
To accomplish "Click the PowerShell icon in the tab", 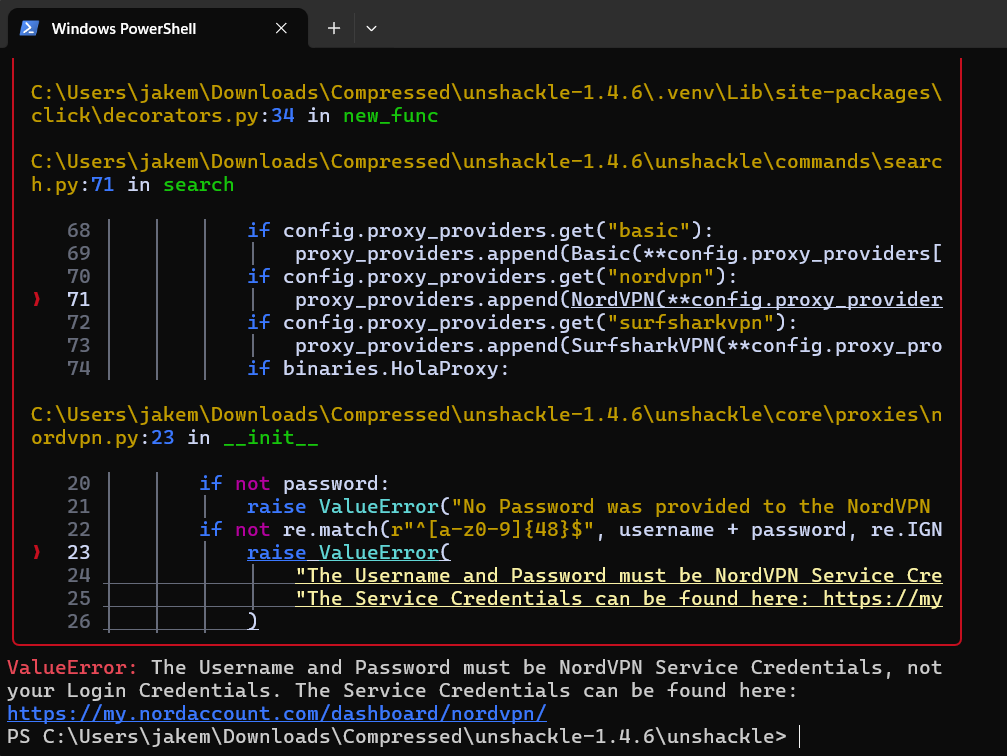I will click(30, 28).
